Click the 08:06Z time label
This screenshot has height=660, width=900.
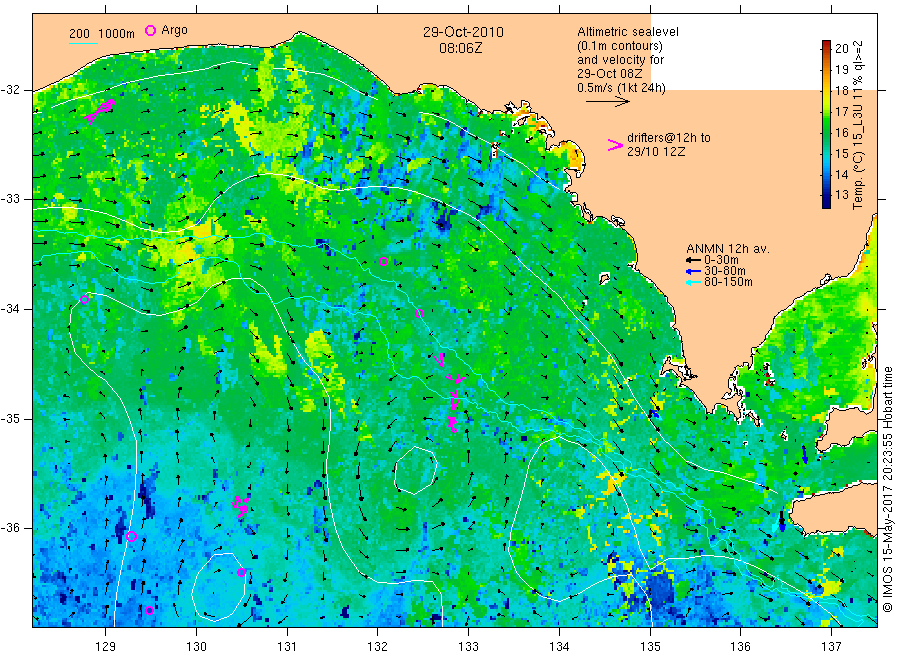pos(460,48)
